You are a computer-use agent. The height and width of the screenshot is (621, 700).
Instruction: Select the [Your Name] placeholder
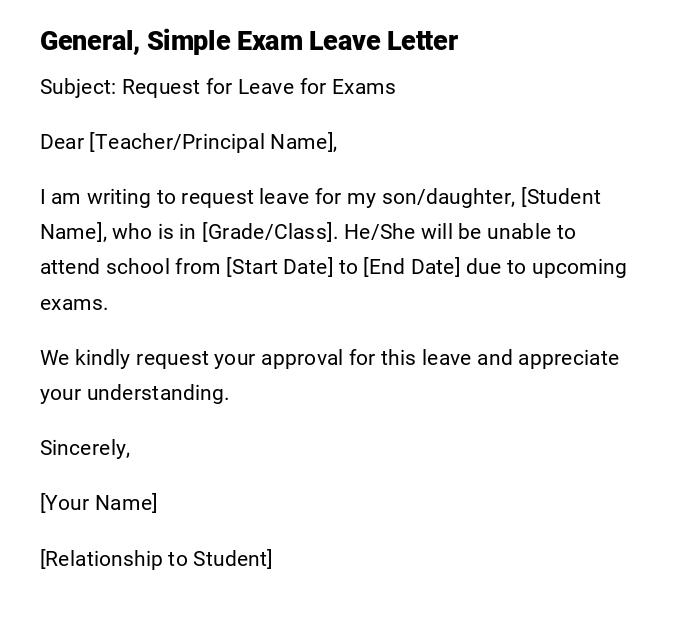(99, 503)
